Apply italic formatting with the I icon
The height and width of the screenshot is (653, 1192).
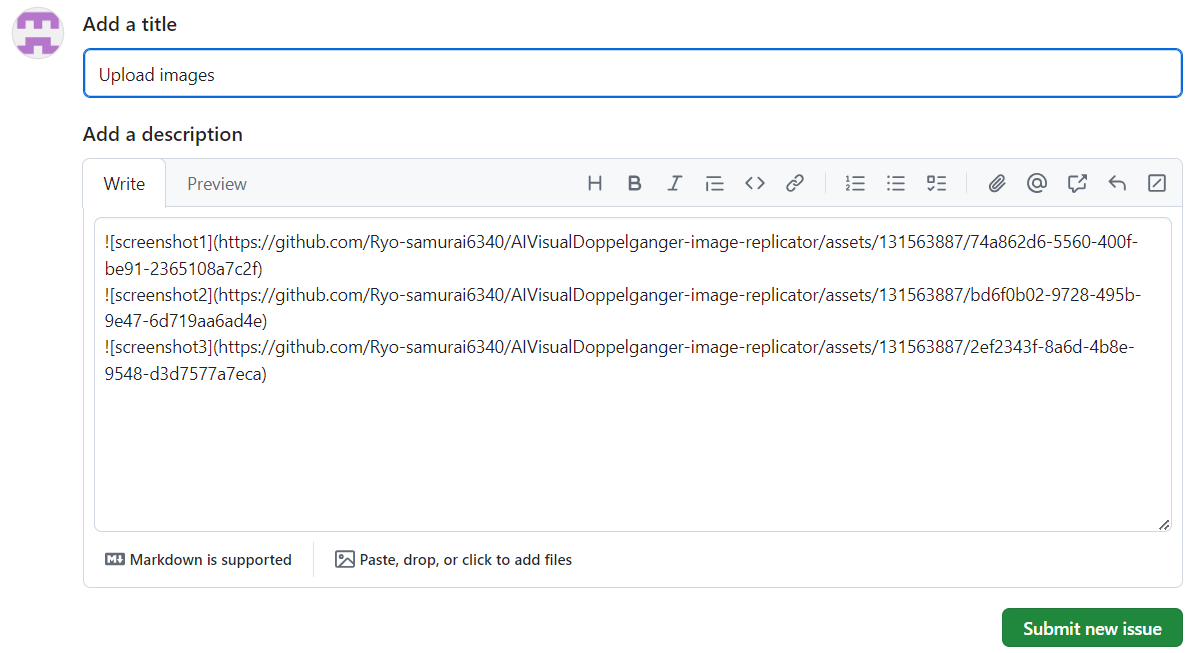click(x=674, y=183)
